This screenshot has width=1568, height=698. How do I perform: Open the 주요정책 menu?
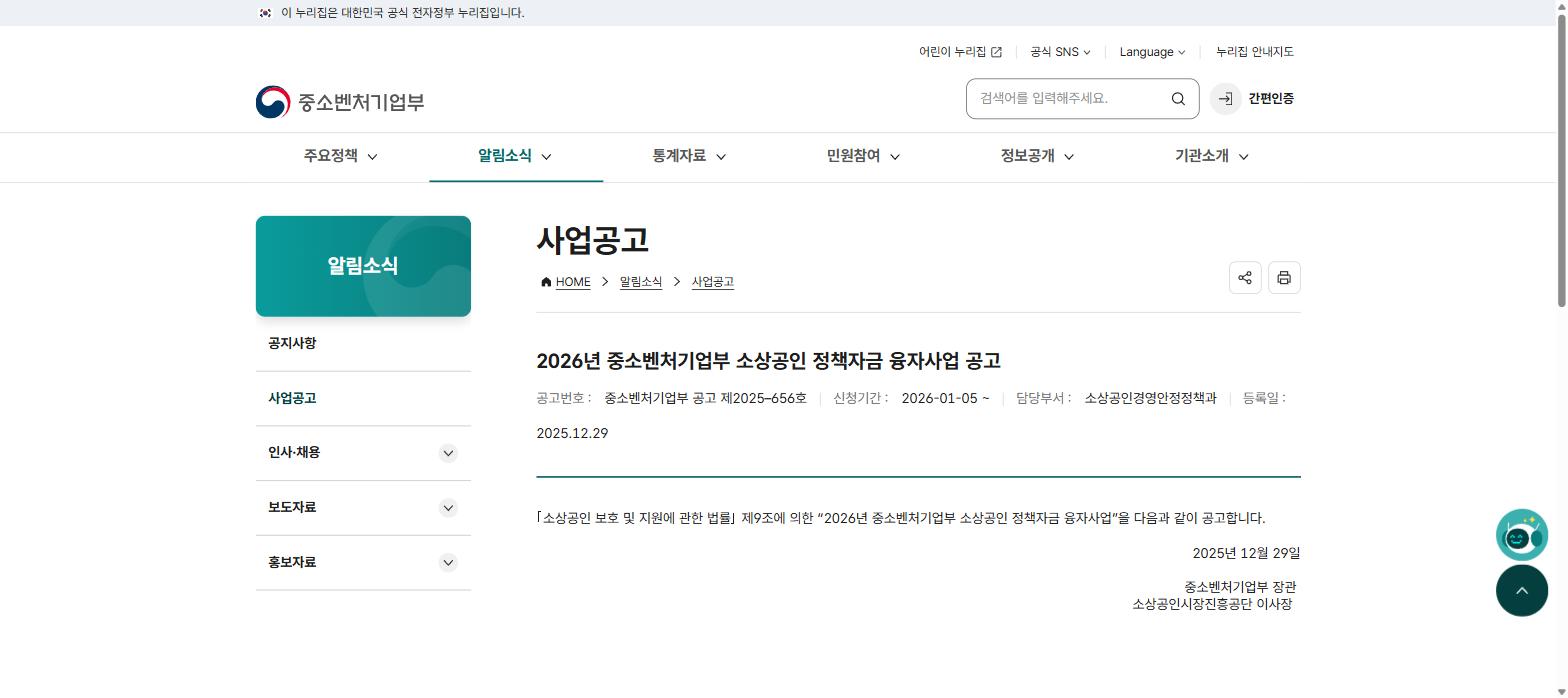coord(341,156)
